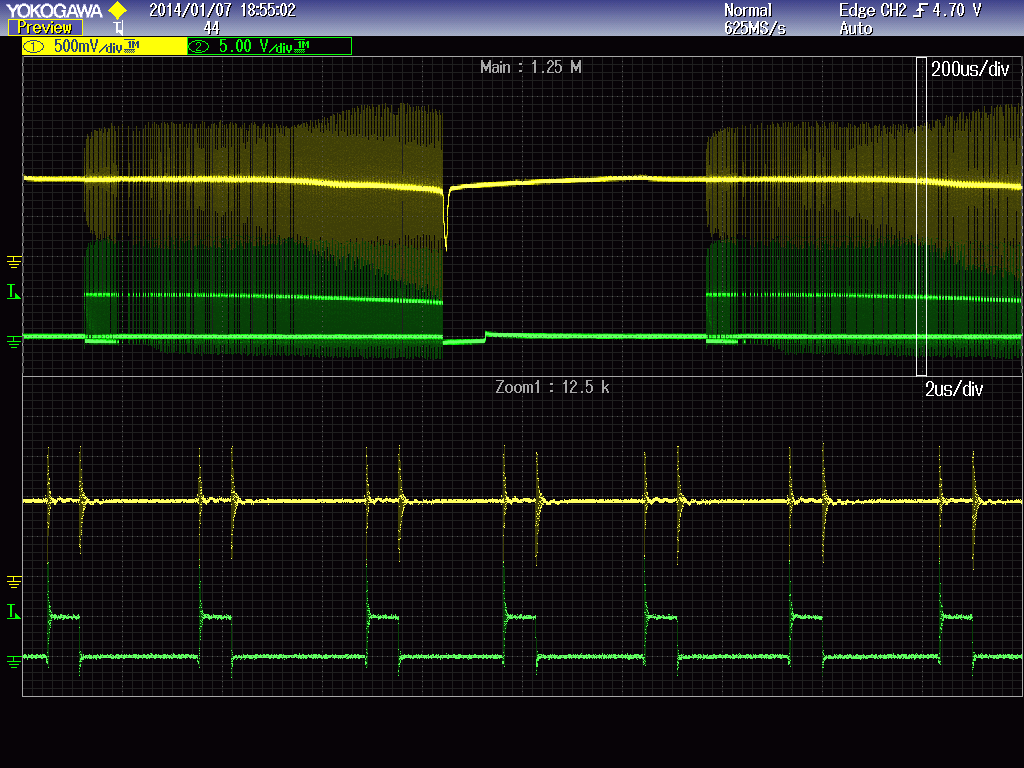1024x768 pixels.
Task: Click the date and time 2014/01/07 18:55:02
Action: pos(223,10)
